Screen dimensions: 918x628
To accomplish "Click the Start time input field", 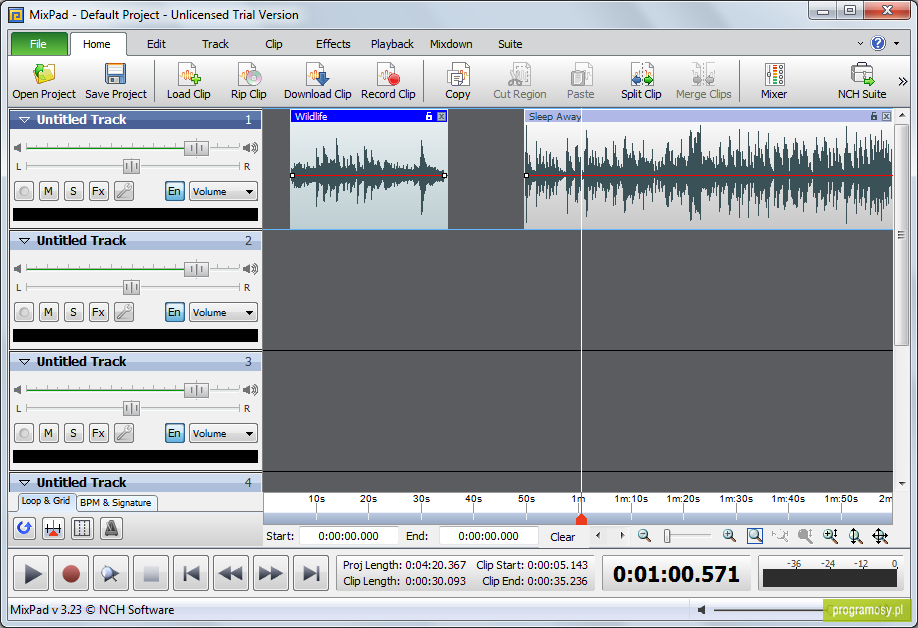I will pos(348,536).
